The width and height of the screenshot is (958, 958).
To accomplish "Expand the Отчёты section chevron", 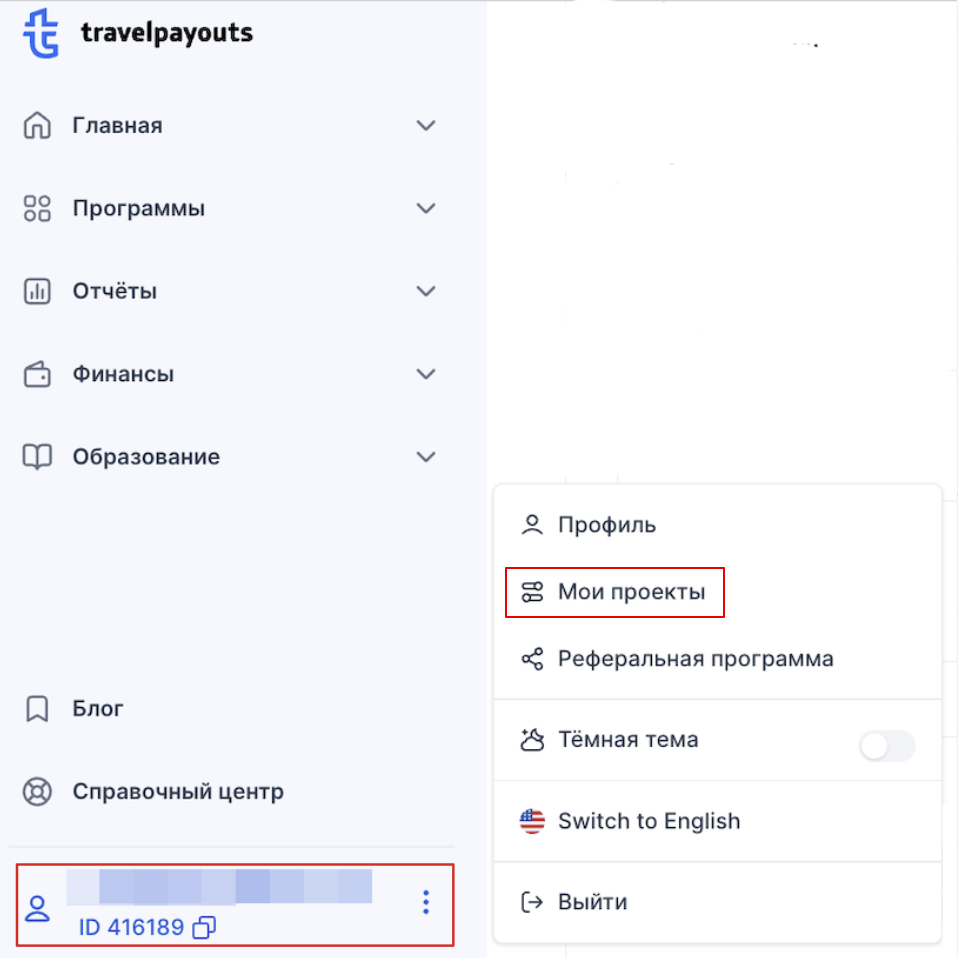I will point(426,291).
